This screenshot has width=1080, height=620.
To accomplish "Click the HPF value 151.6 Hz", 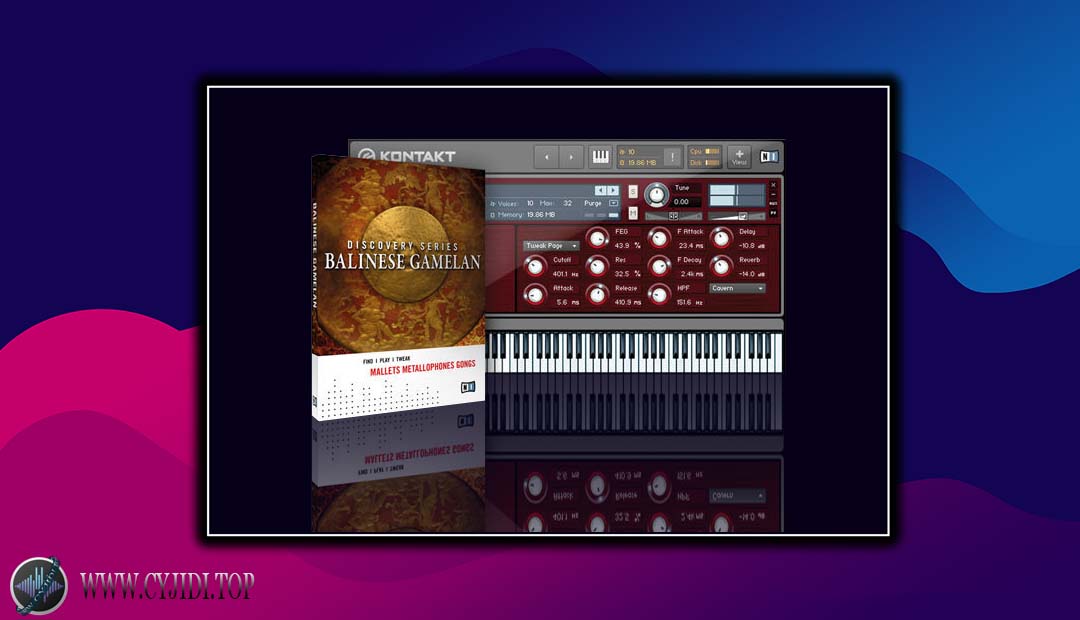I will click(689, 302).
